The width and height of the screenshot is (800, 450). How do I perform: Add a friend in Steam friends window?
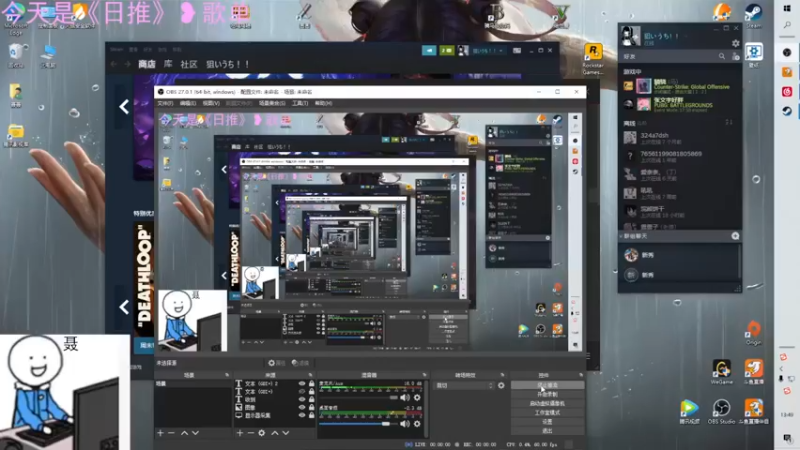point(735,56)
